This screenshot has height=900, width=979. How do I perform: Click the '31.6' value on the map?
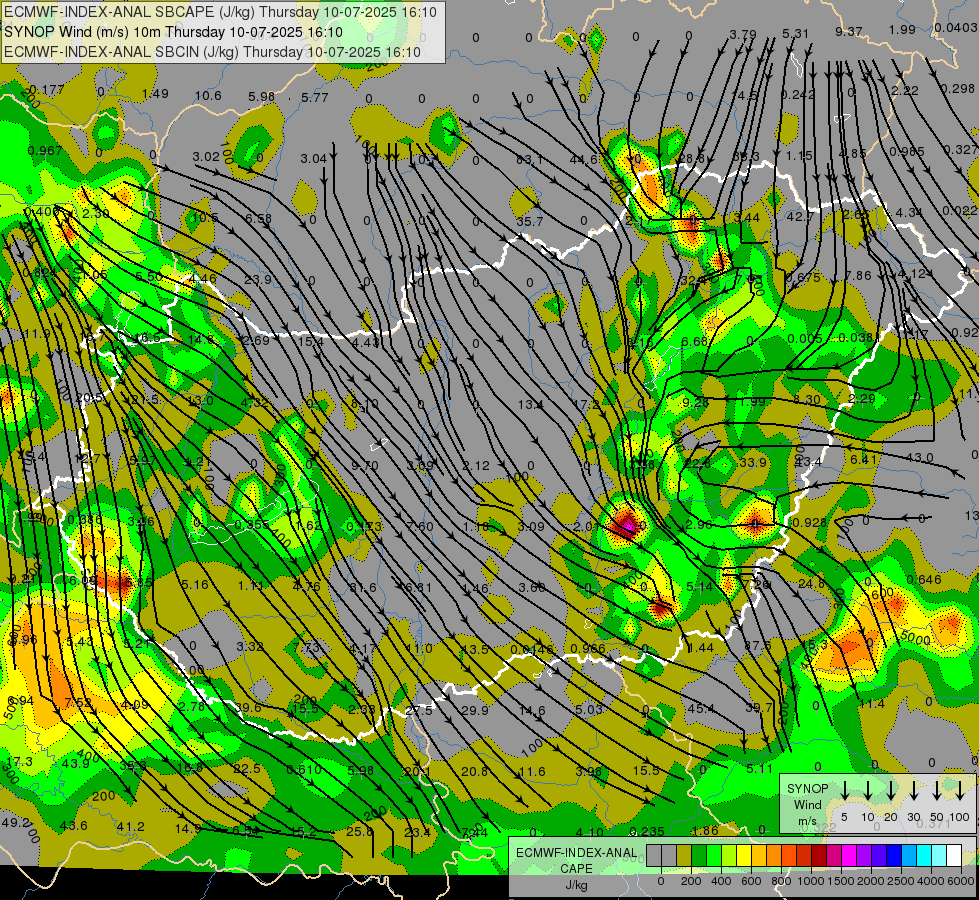point(363,587)
